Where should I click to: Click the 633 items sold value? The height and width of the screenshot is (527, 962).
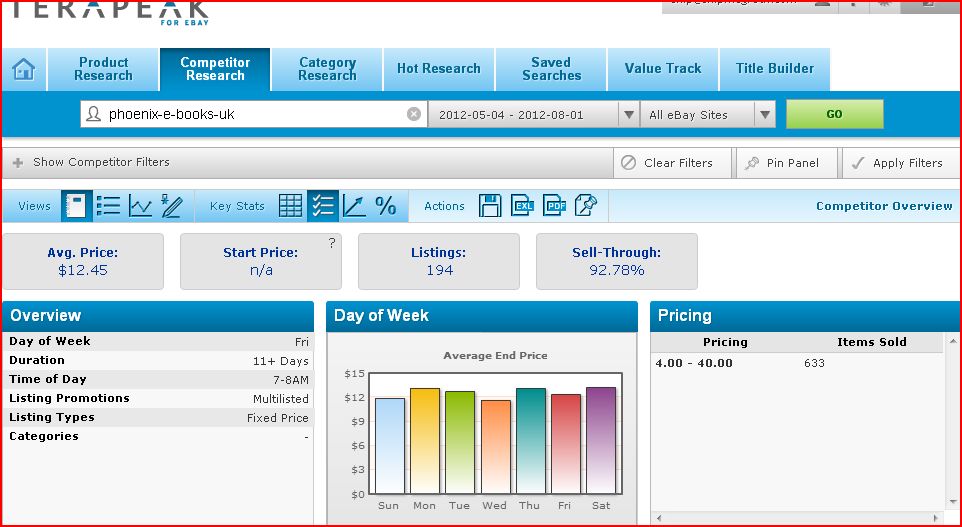click(x=814, y=363)
